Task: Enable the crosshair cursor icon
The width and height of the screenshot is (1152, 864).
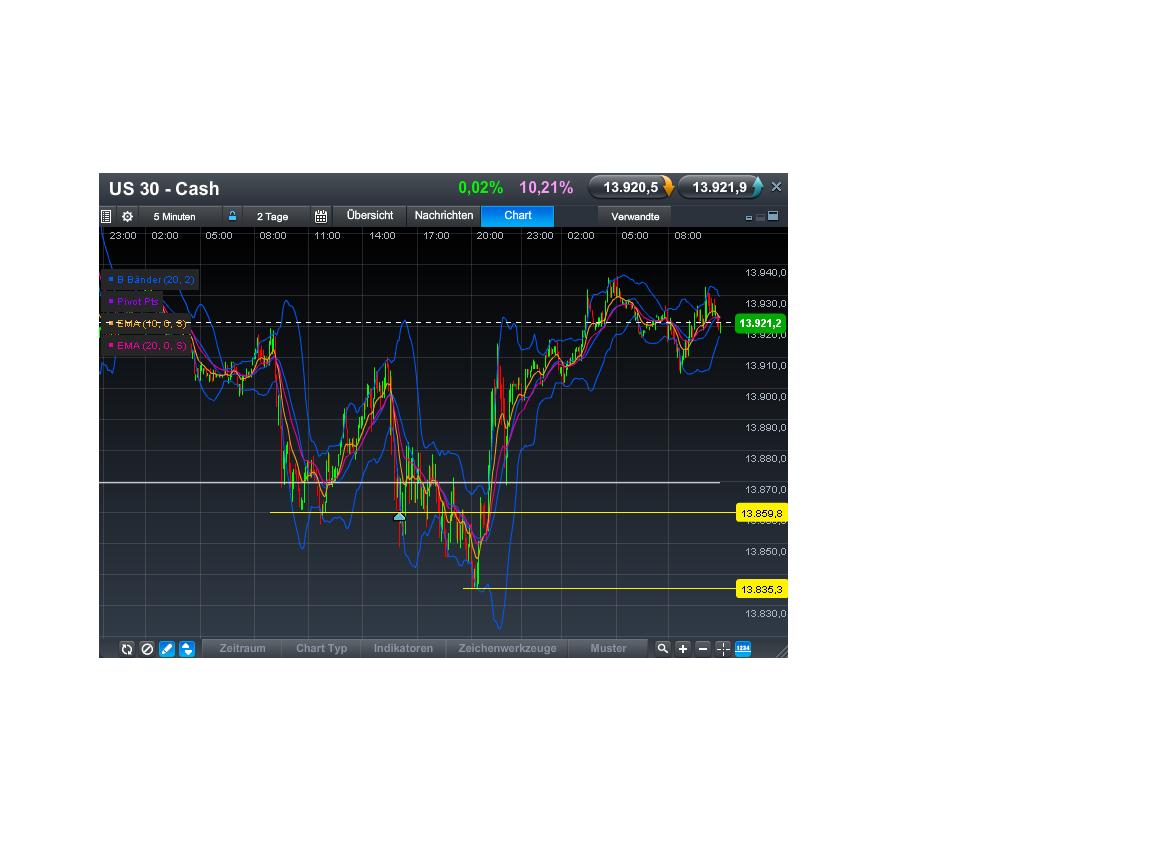Action: tap(722, 648)
